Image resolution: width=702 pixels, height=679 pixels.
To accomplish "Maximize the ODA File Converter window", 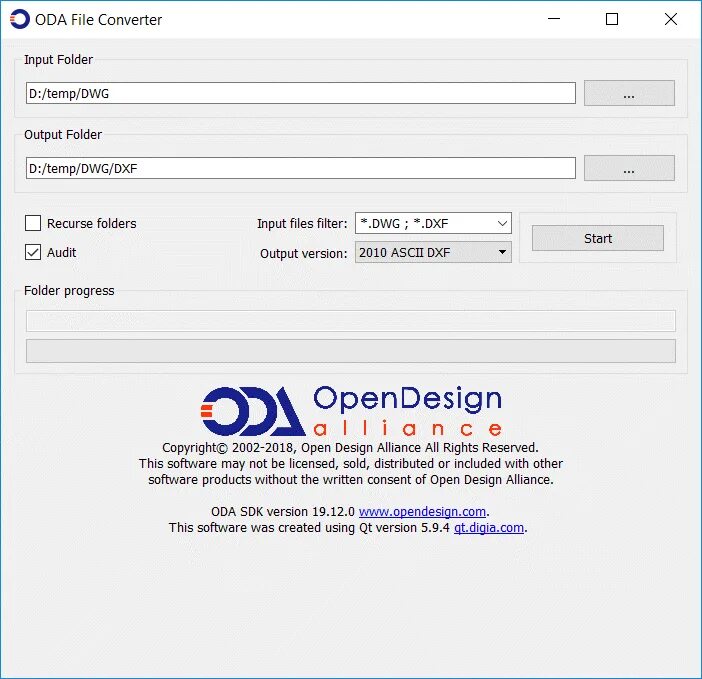I will (x=612, y=19).
